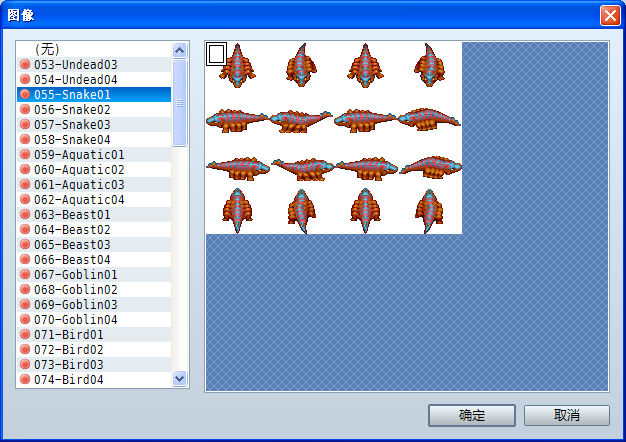Select 067-Goblin01 in the list

94,275
